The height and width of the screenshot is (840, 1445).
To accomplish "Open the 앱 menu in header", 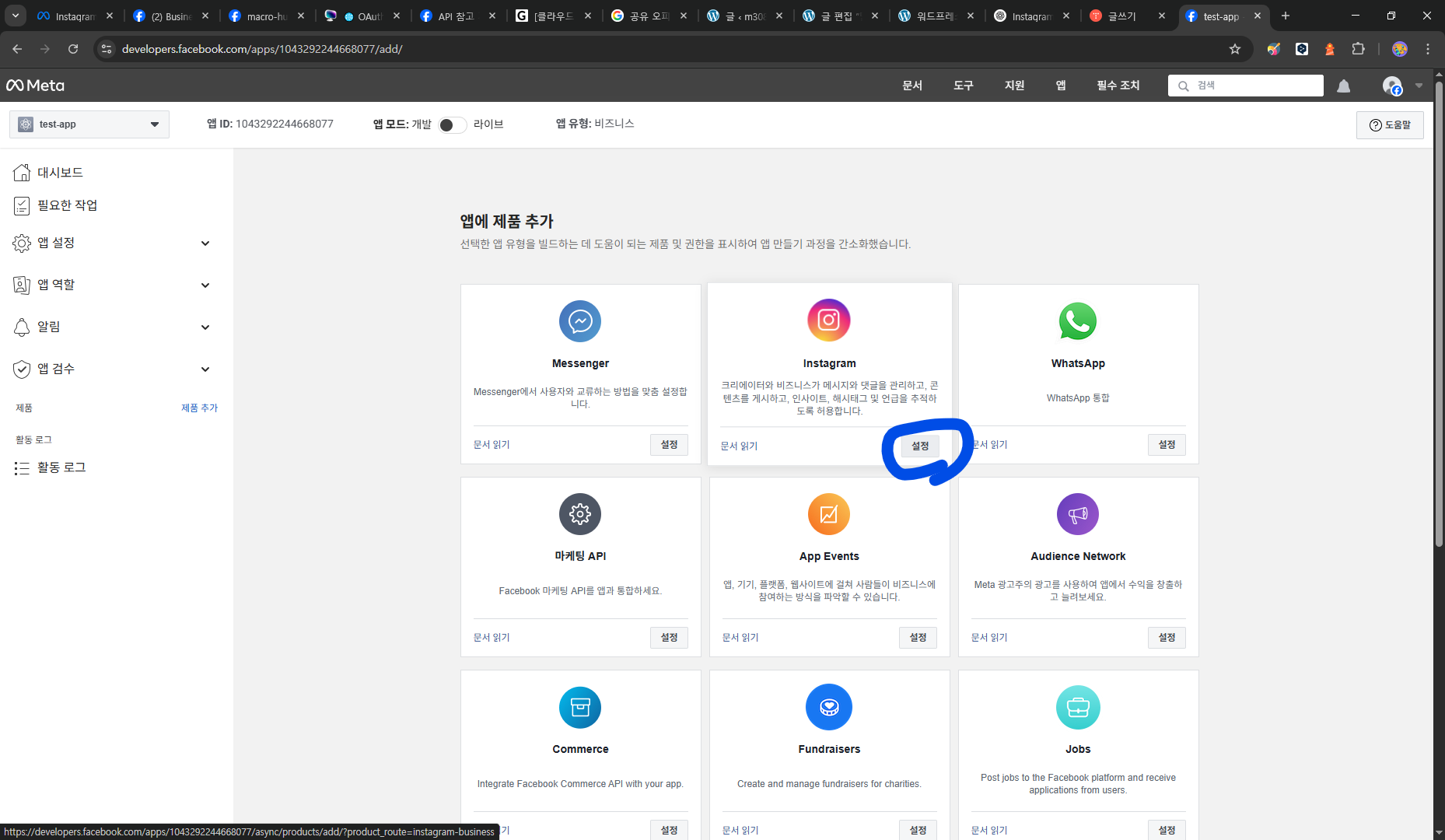I will pos(1061,86).
